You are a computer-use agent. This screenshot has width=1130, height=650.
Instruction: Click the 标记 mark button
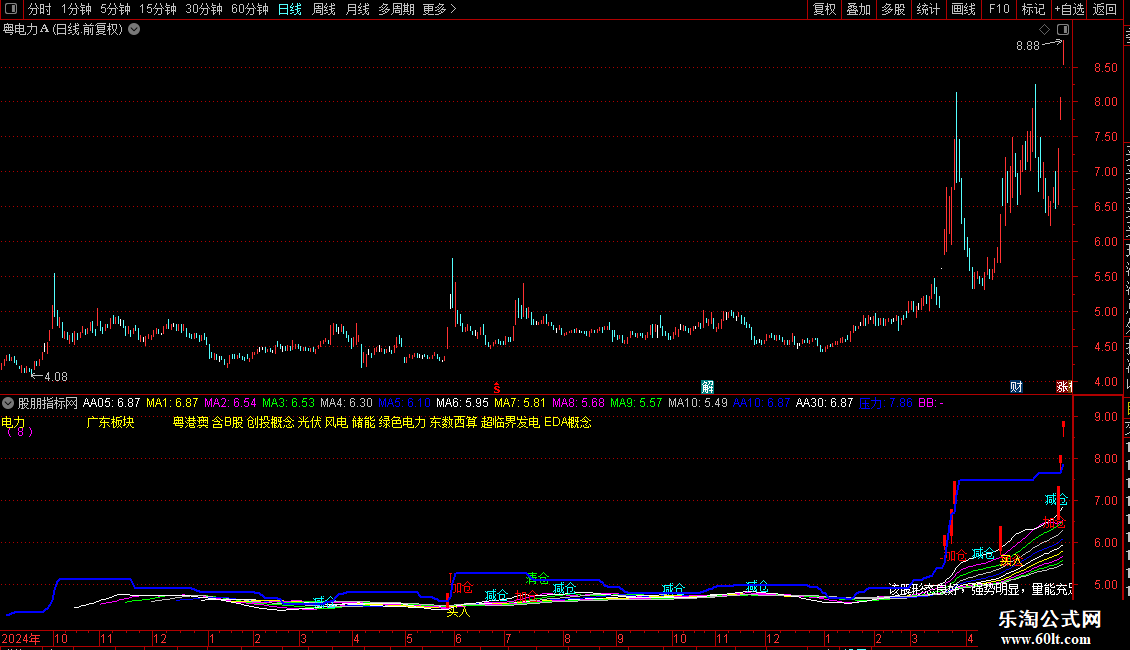tap(1033, 9)
